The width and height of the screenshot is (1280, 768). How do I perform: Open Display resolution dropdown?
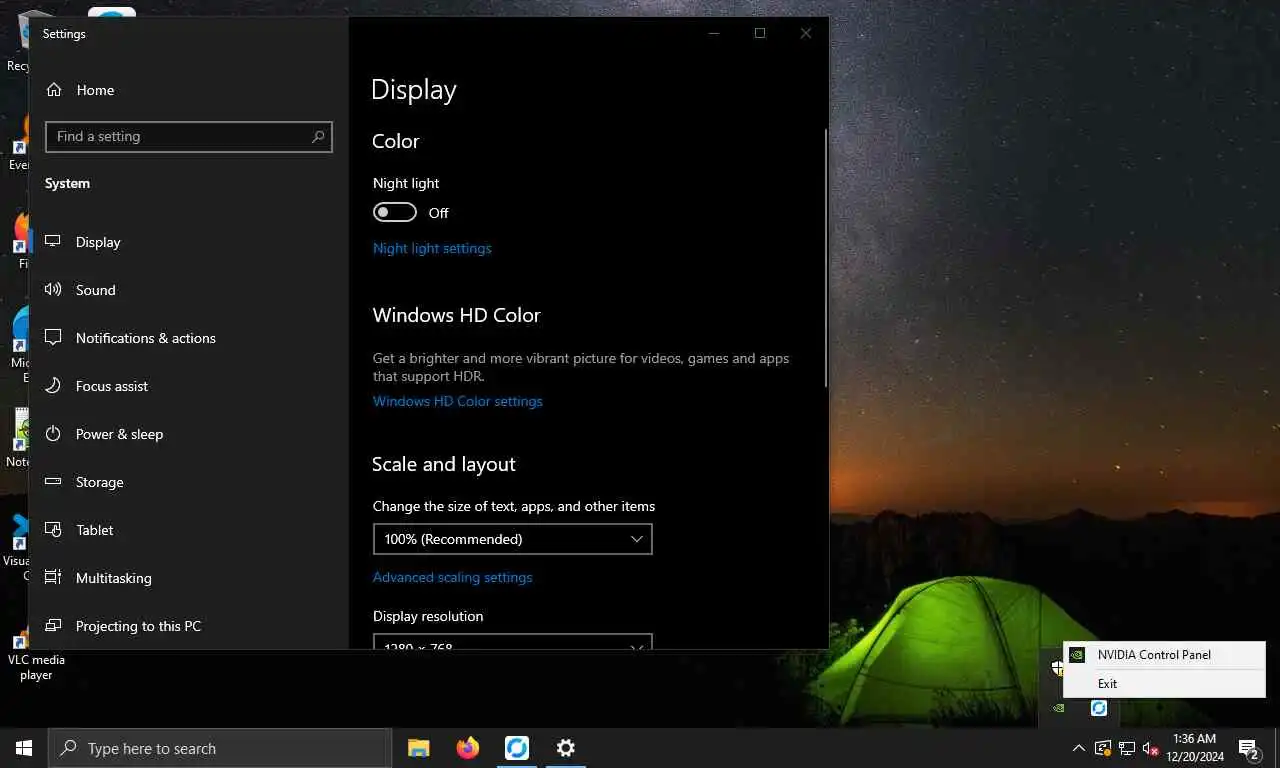pos(512,641)
